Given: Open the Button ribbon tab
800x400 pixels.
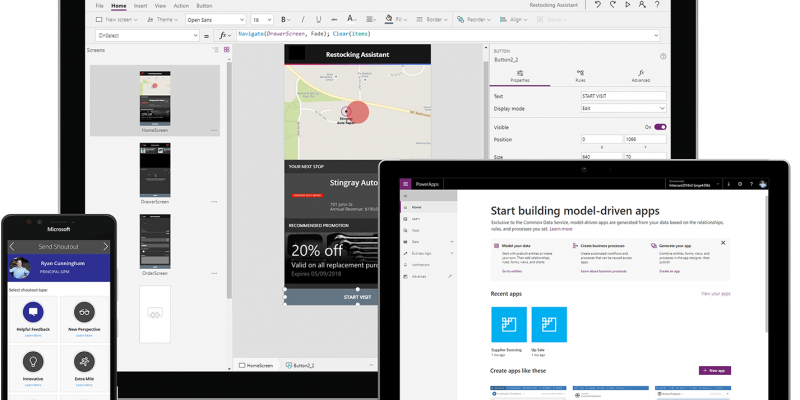Looking at the screenshot, I should (204, 6).
